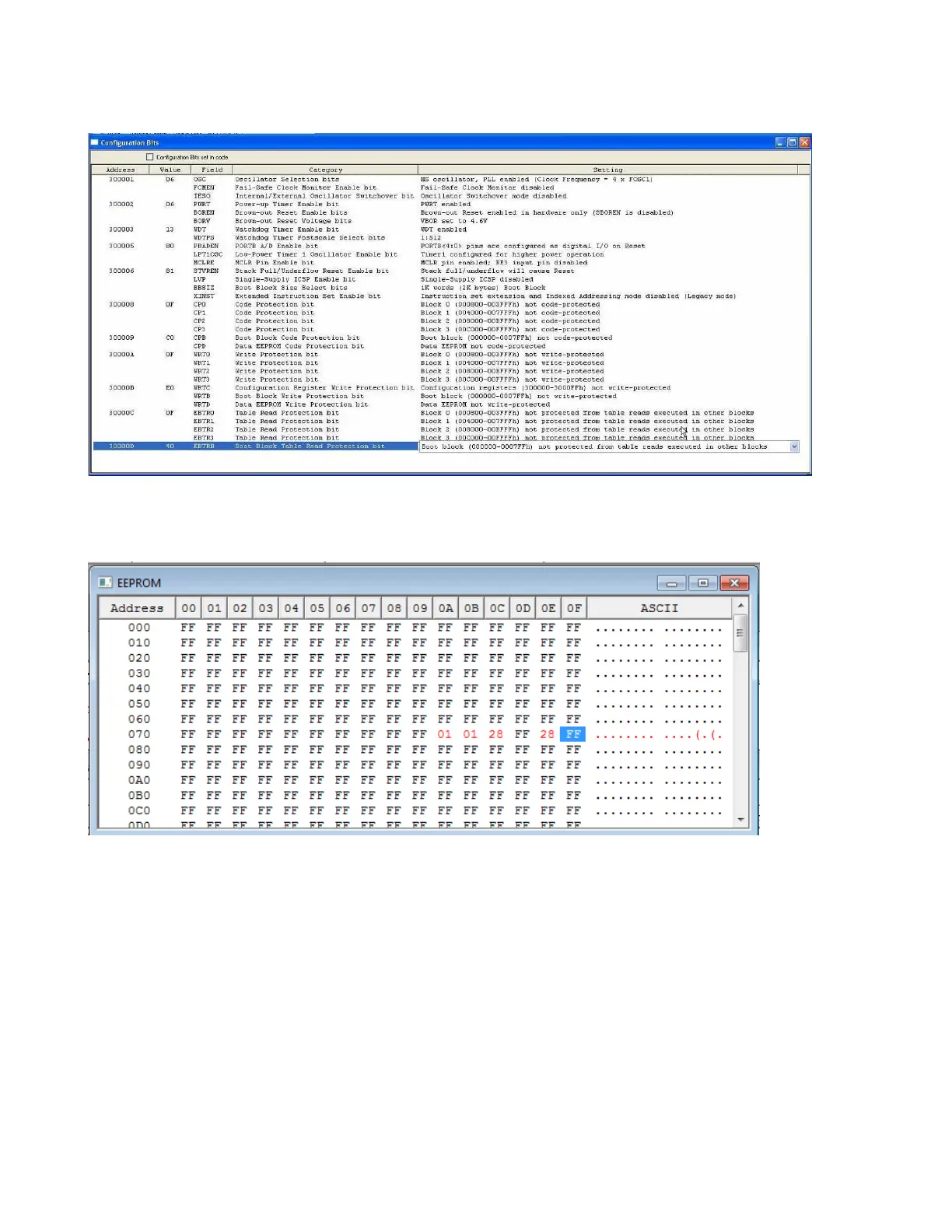Viewport: 952px width, 1232px height.
Task: Sort by the Field column header
Action: pyautogui.click(x=212, y=170)
